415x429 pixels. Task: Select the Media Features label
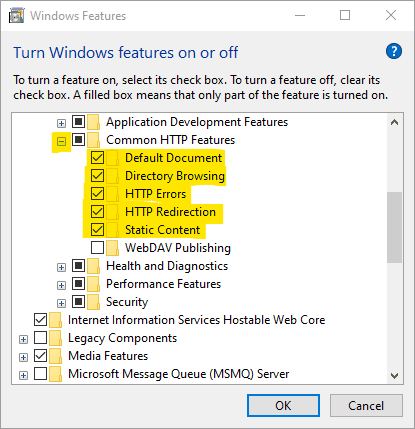(x=108, y=356)
